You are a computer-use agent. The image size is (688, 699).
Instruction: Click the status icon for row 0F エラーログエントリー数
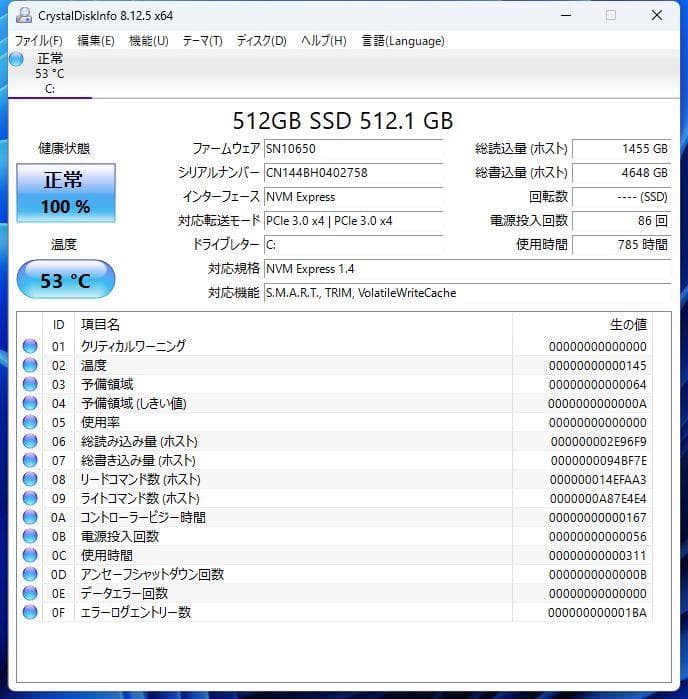point(30,612)
